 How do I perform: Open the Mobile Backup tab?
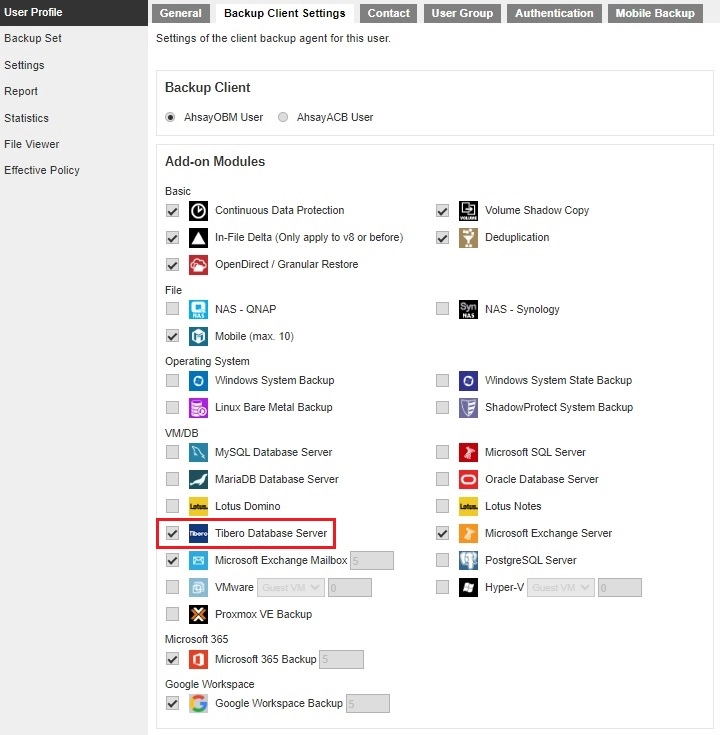655,13
